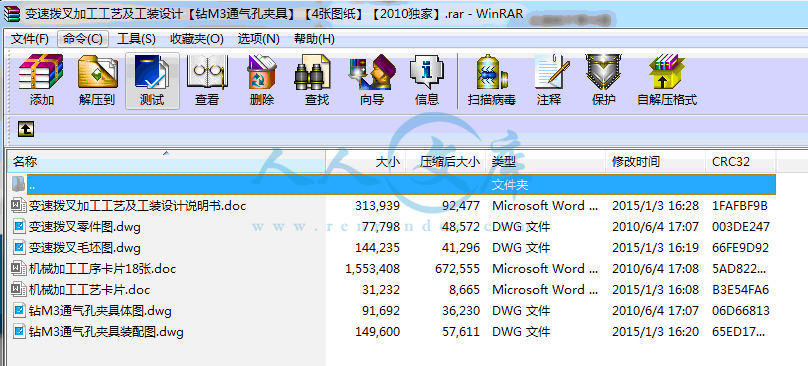Click CRC32 value 1FAFBF9B
The height and width of the screenshot is (366, 808).
pos(740,206)
